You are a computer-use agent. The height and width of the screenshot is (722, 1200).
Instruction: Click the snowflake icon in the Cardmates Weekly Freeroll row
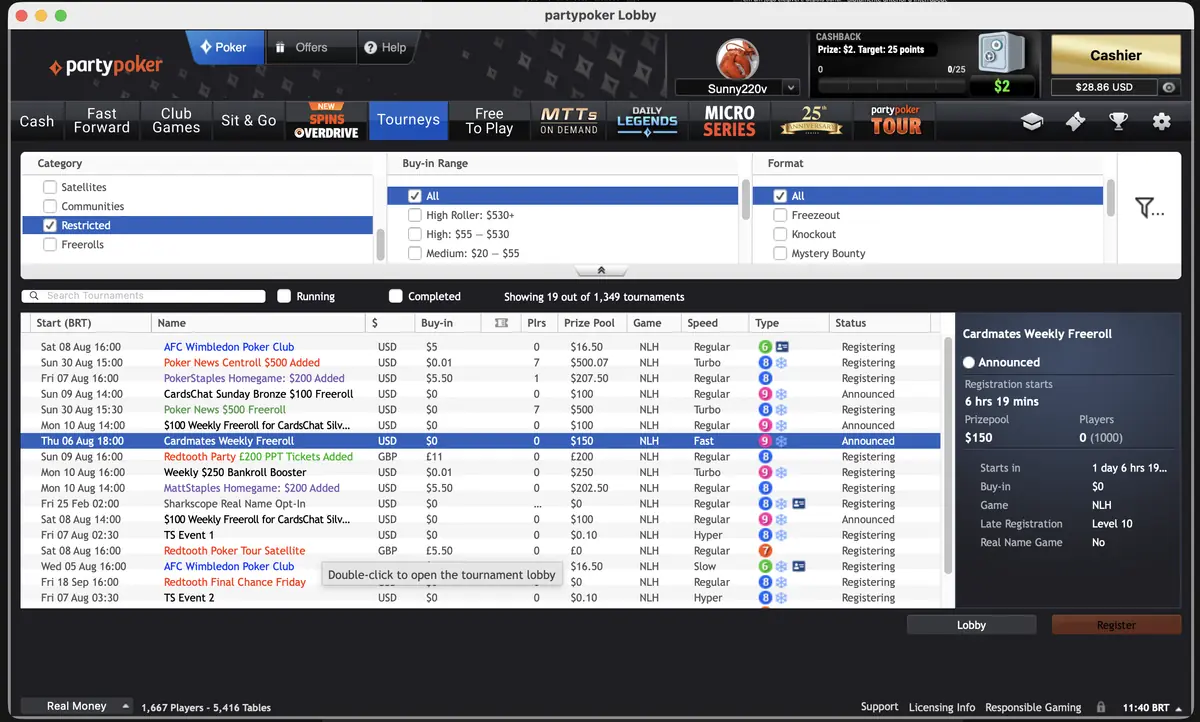click(x=782, y=441)
